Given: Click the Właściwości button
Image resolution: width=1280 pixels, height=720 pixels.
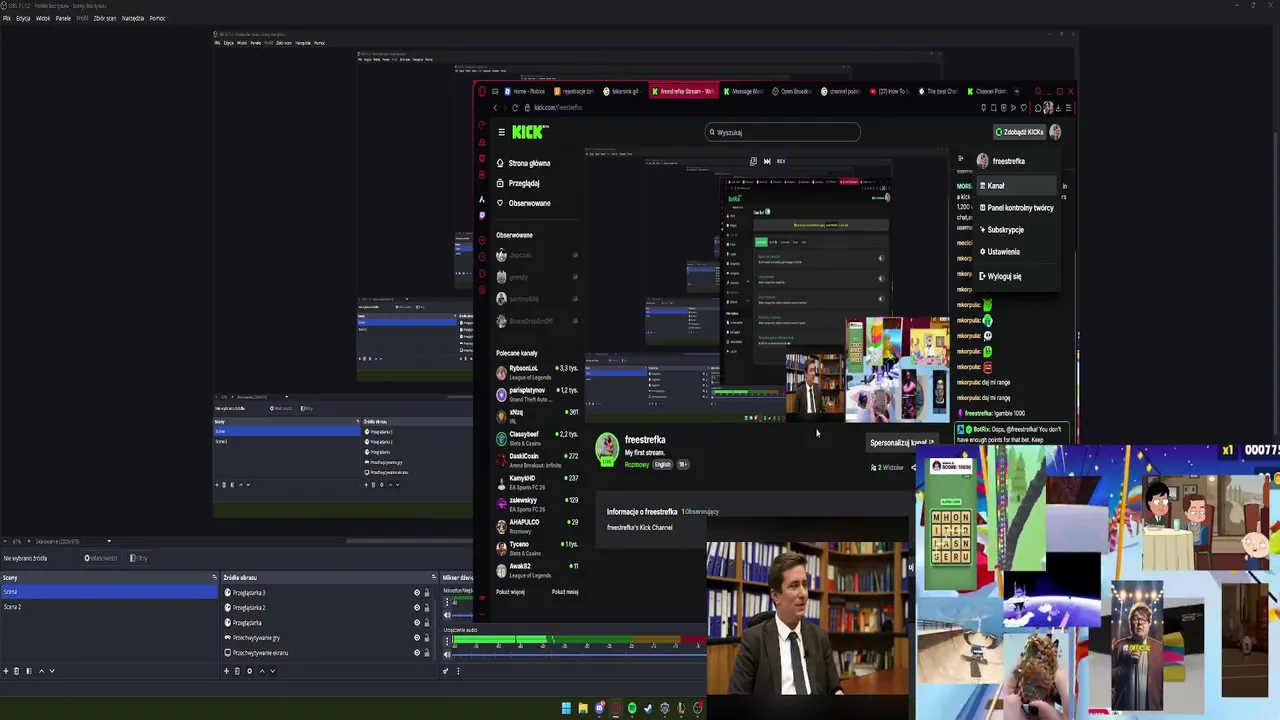Looking at the screenshot, I should pos(100,558).
